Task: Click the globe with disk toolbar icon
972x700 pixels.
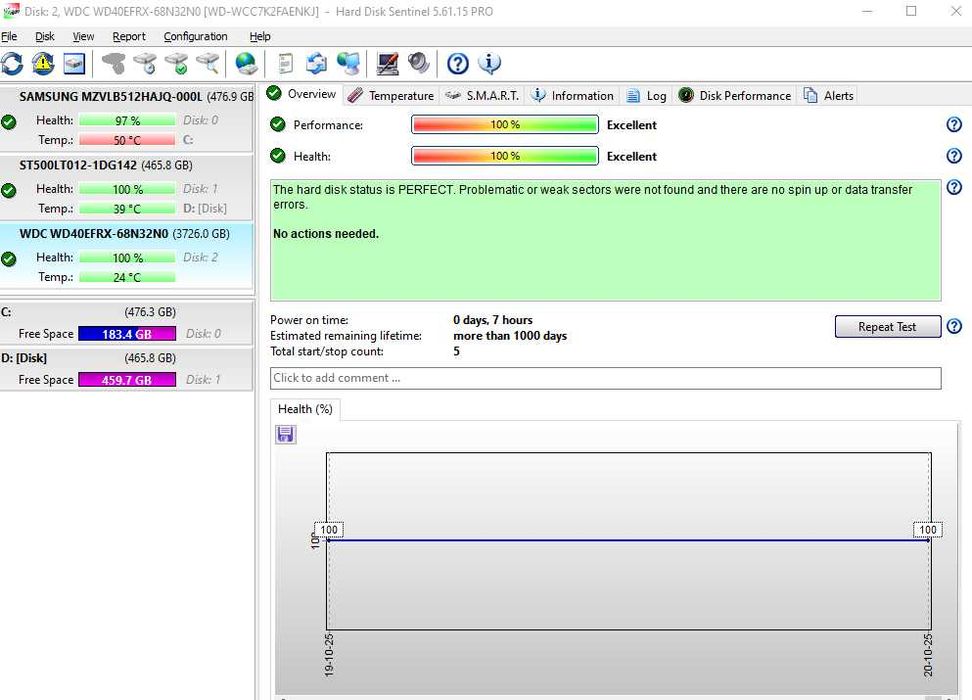Action: 246,64
